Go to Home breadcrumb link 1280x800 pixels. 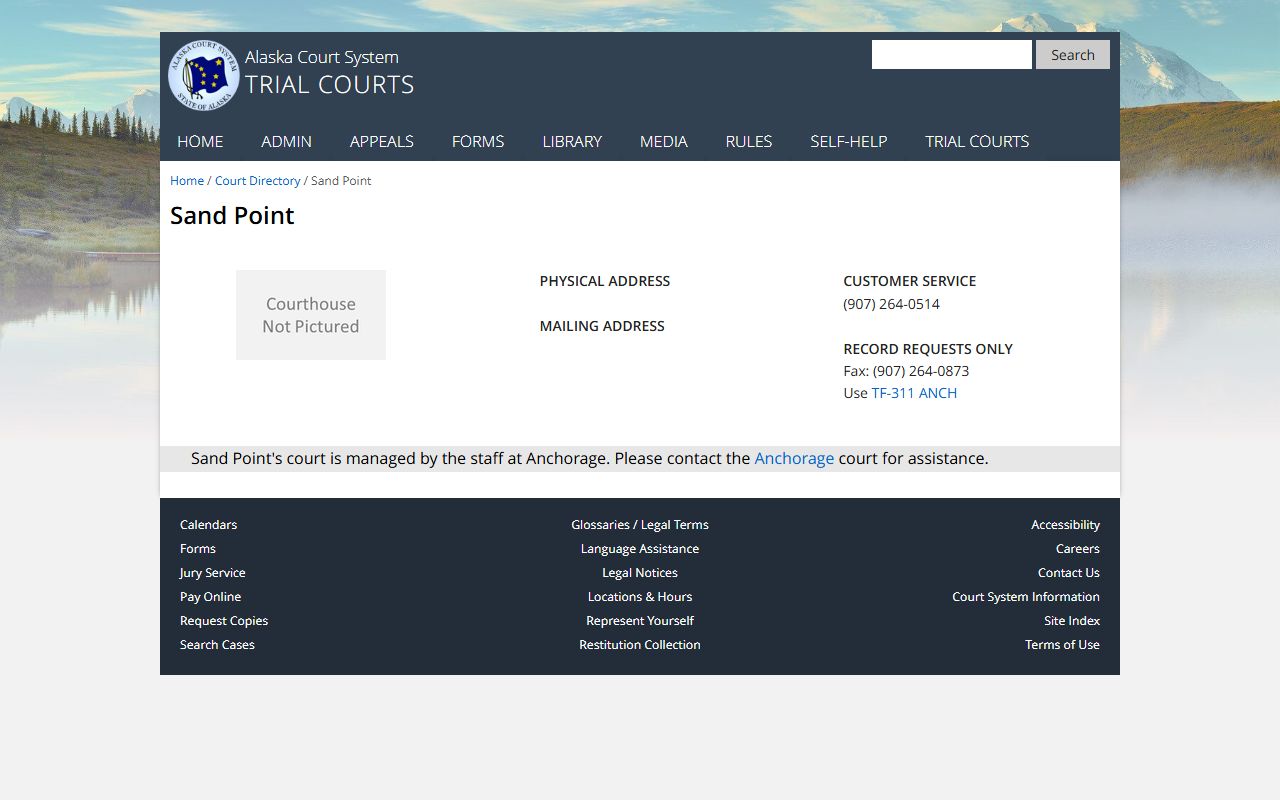pos(187,181)
